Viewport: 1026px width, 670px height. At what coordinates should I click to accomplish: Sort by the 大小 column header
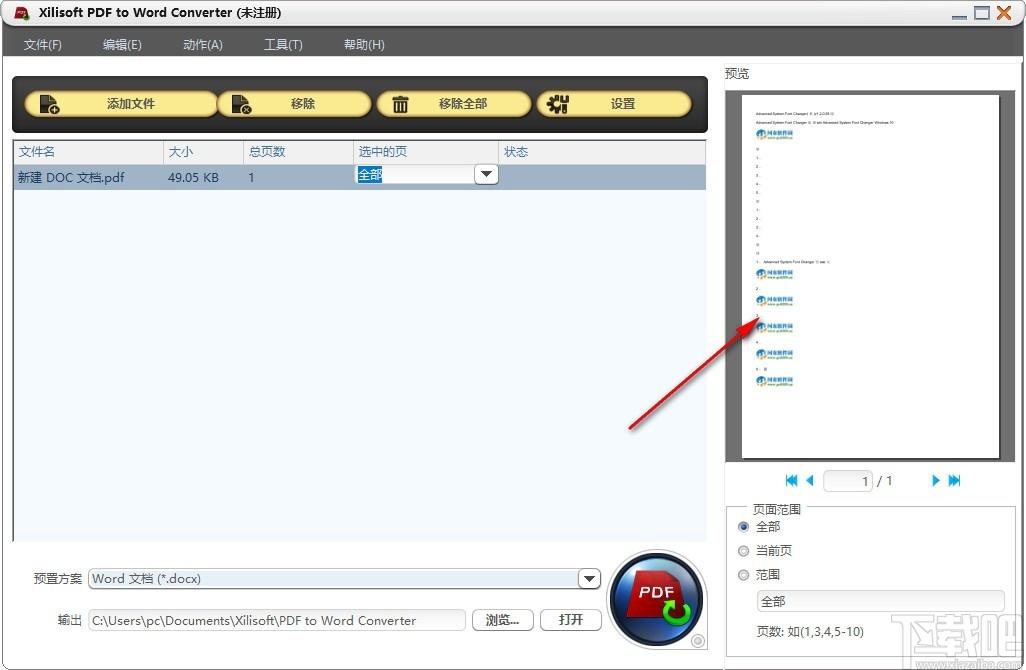click(x=203, y=152)
